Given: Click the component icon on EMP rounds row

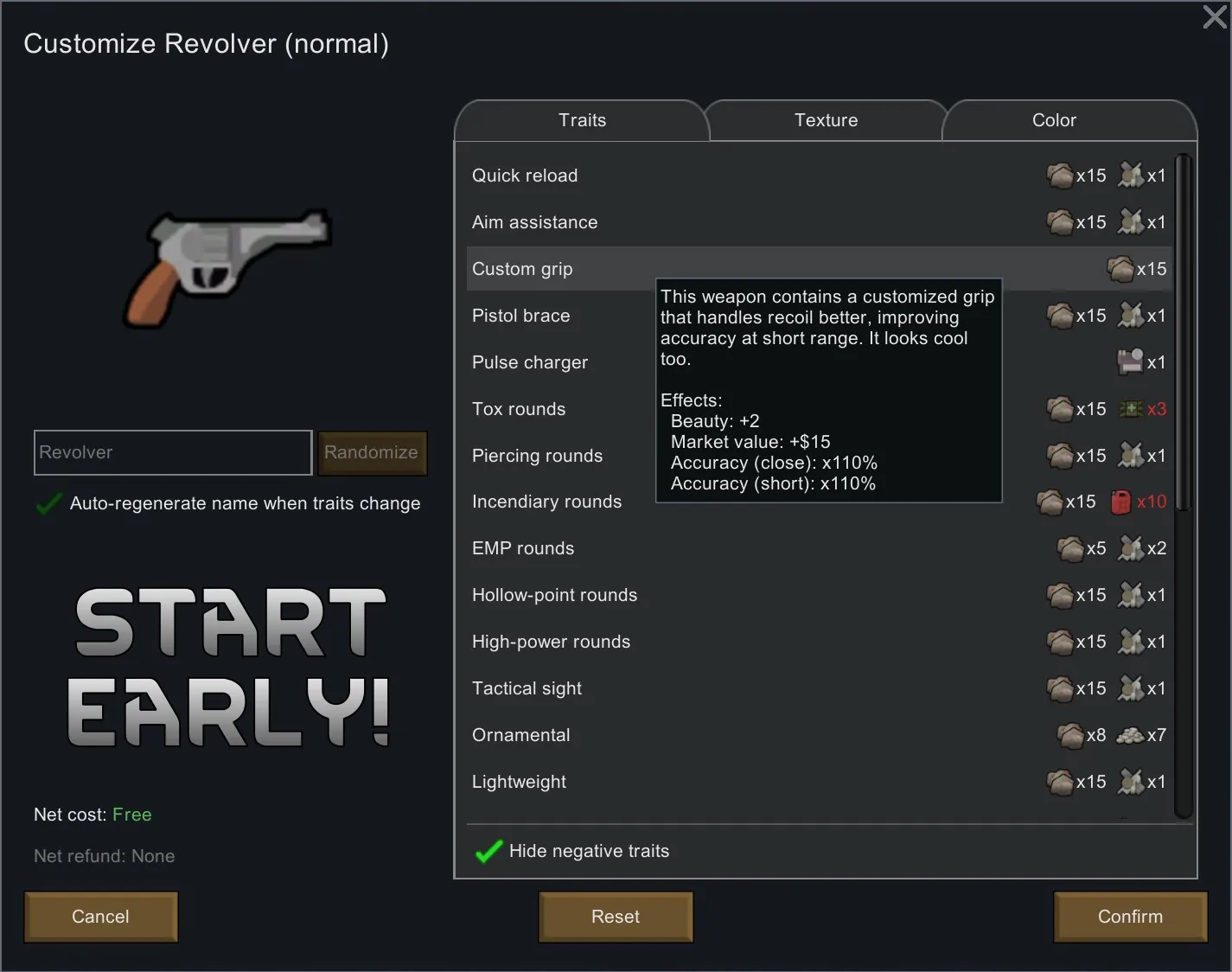Looking at the screenshot, I should tap(1130, 548).
